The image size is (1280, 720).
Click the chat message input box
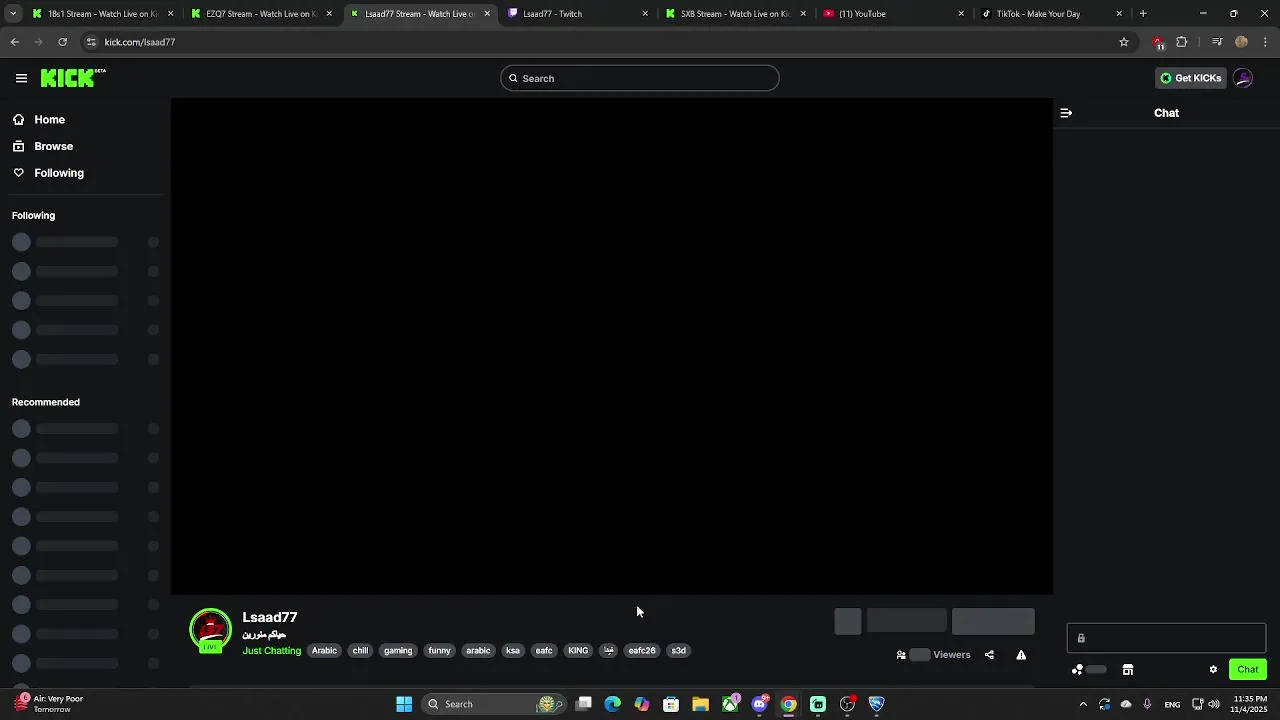point(1166,638)
